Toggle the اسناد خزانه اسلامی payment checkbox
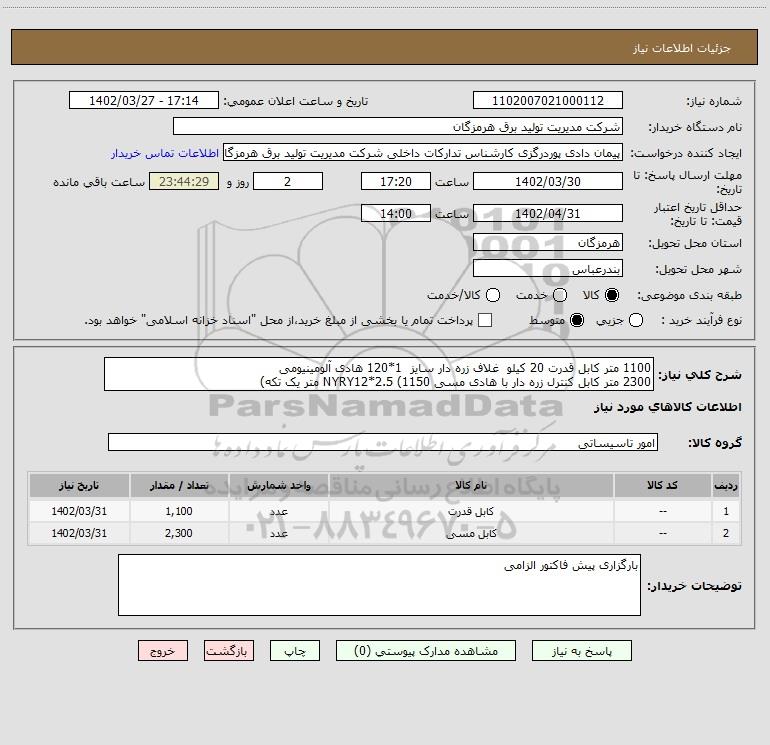 (485, 320)
